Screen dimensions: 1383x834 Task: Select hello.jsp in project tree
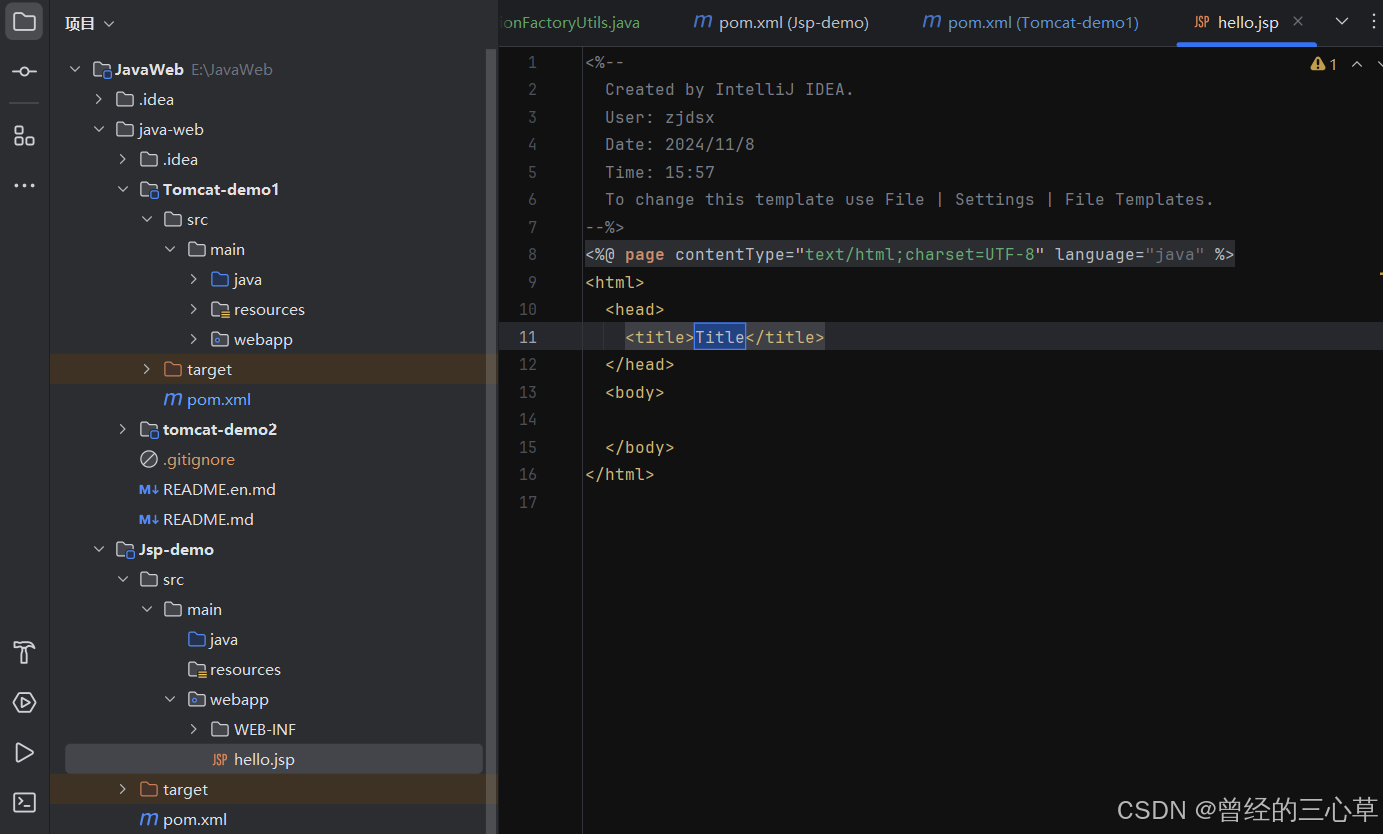click(x=274, y=759)
